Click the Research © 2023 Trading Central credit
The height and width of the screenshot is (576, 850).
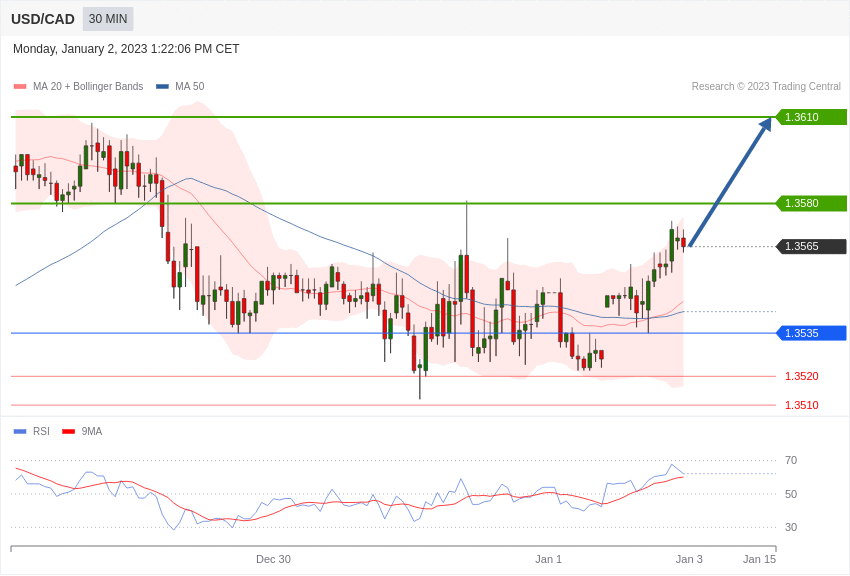[x=766, y=86]
